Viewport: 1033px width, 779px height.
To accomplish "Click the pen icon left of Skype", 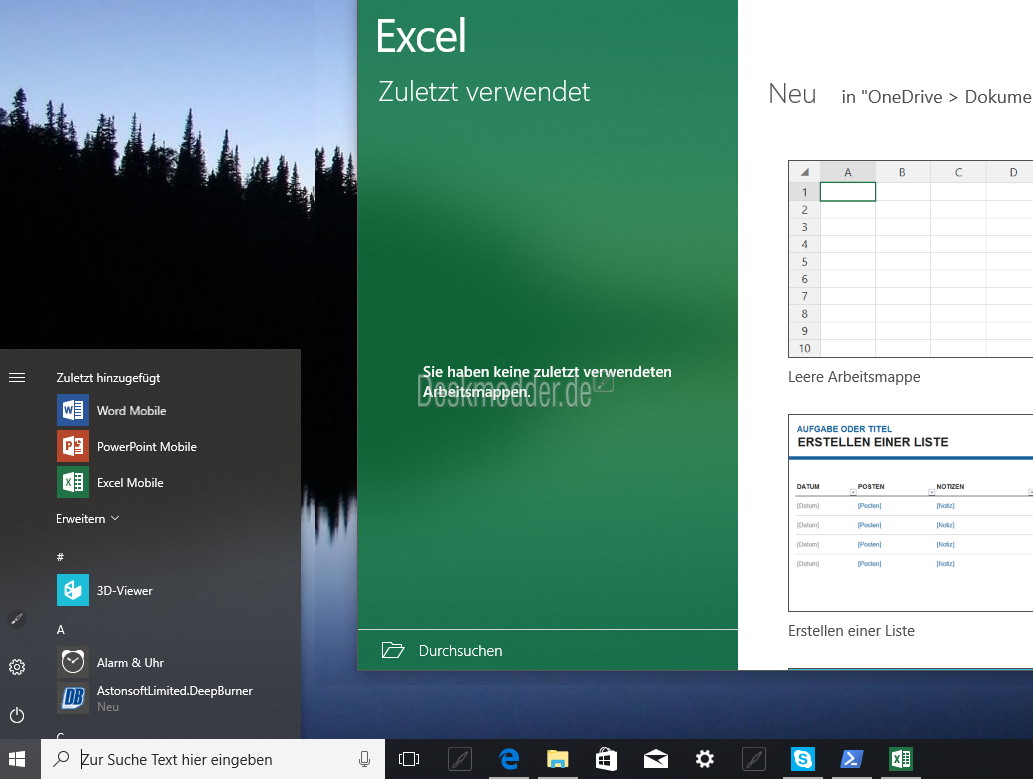I will (754, 759).
